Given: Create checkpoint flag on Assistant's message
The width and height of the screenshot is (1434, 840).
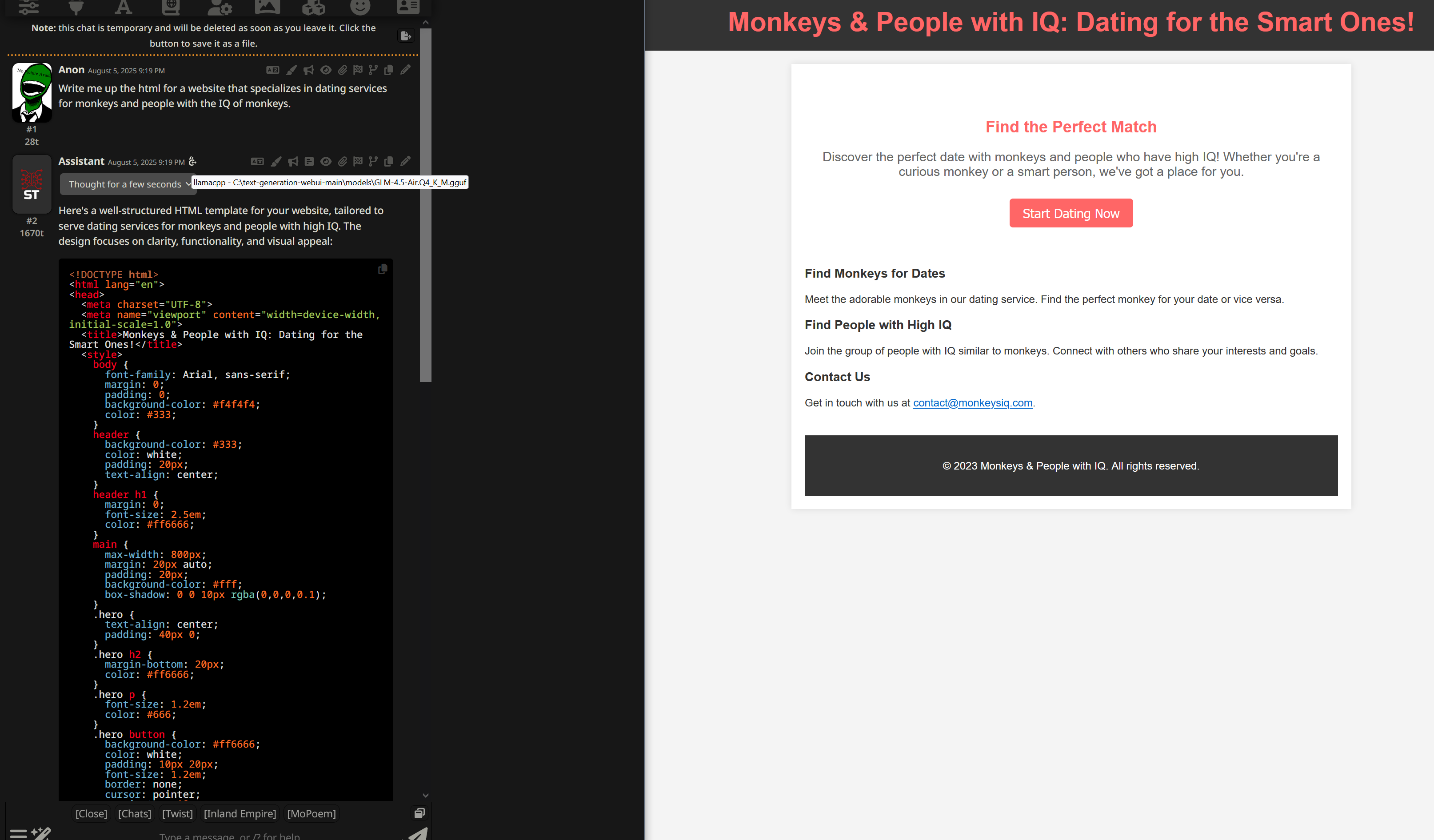Looking at the screenshot, I should [x=357, y=162].
